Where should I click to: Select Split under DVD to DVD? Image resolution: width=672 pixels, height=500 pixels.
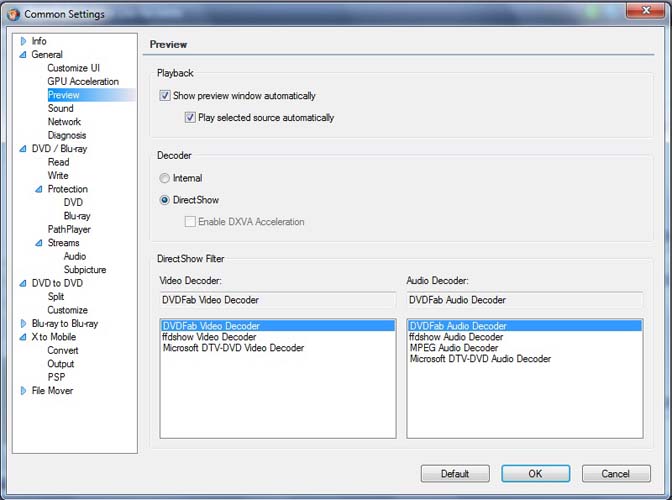click(56, 296)
